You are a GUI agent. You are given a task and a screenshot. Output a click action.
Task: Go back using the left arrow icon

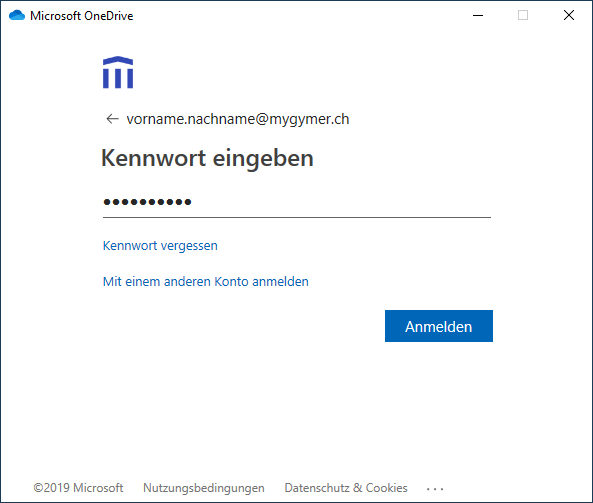coord(112,119)
